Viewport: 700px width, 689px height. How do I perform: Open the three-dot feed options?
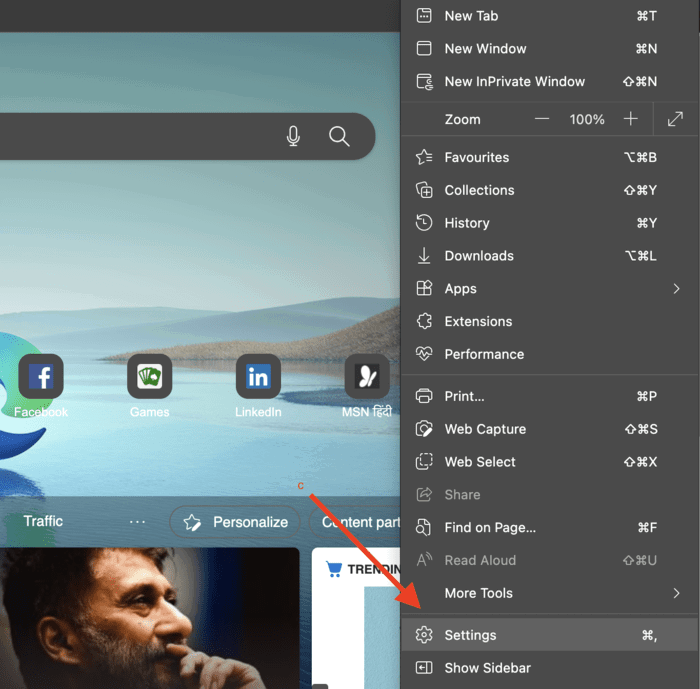click(137, 522)
